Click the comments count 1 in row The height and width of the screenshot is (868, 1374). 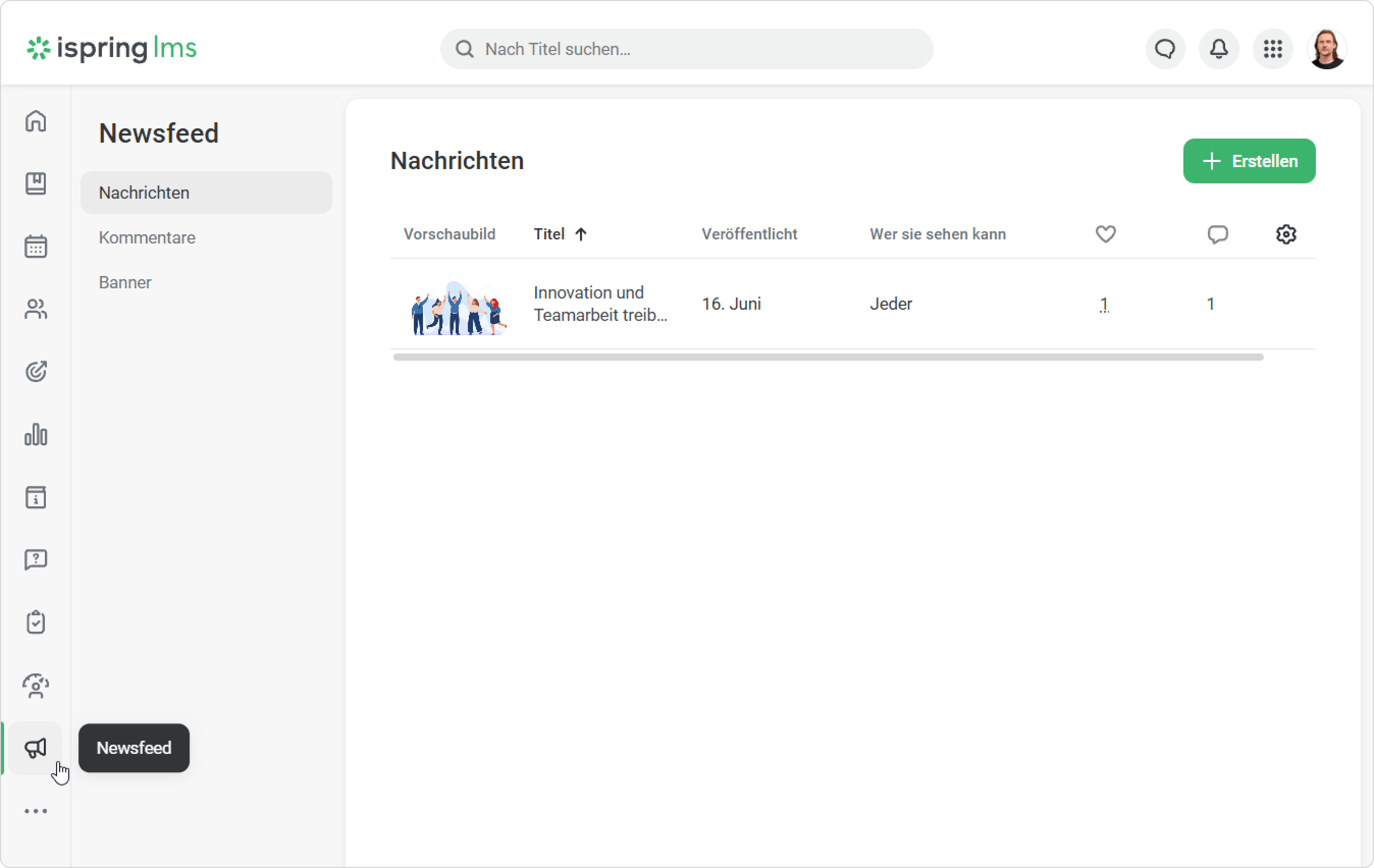click(x=1210, y=304)
